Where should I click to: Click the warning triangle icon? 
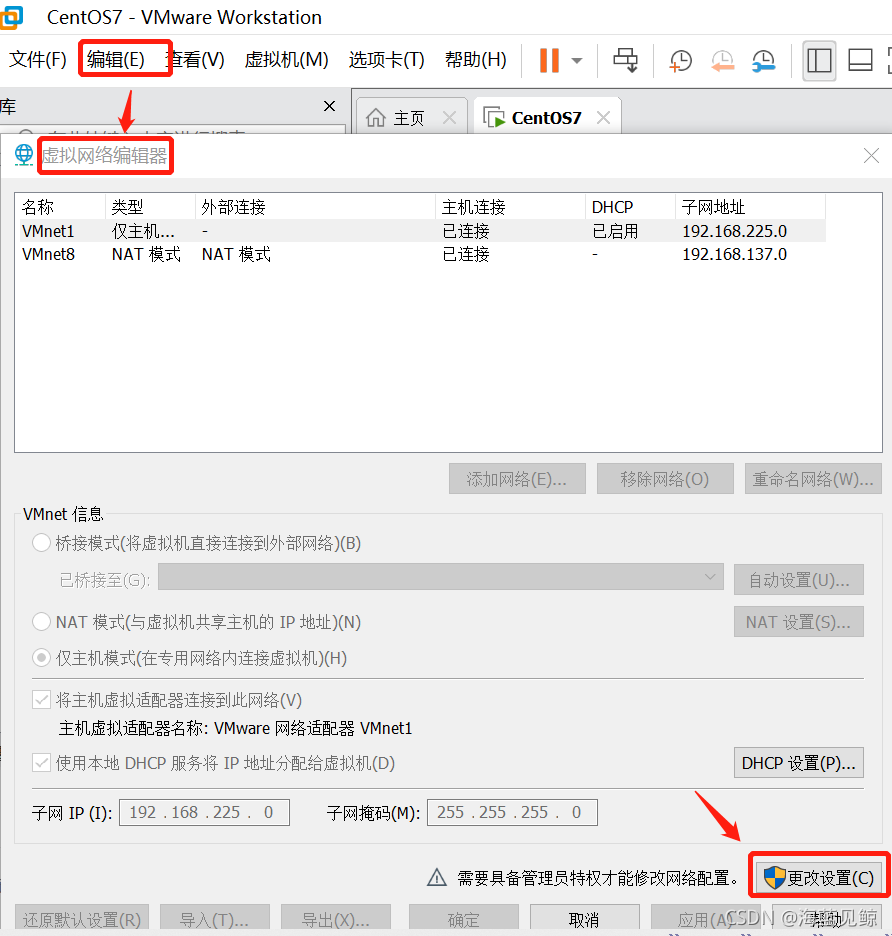[437, 877]
